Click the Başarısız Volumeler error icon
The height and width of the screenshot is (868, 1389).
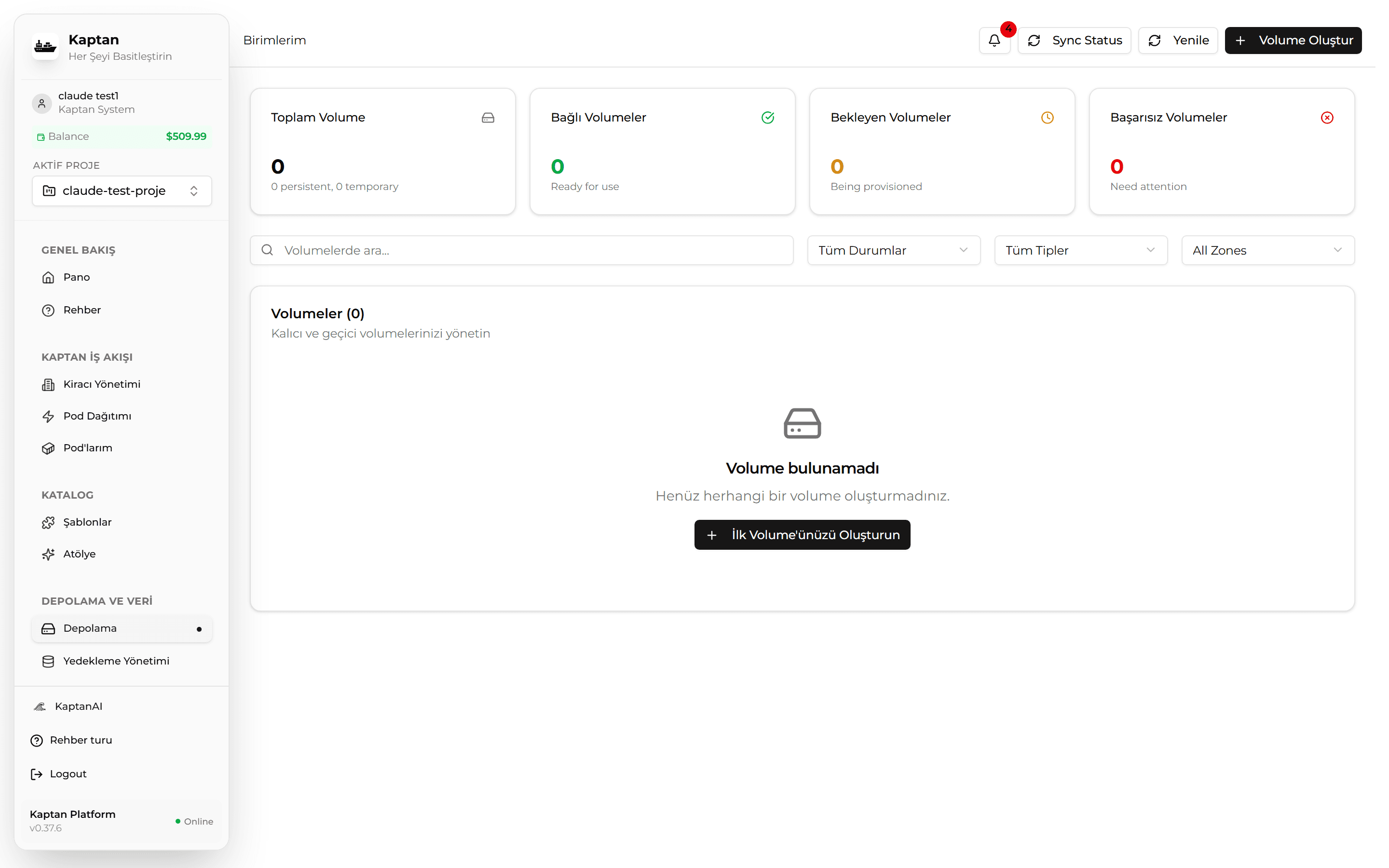pyautogui.click(x=1326, y=118)
